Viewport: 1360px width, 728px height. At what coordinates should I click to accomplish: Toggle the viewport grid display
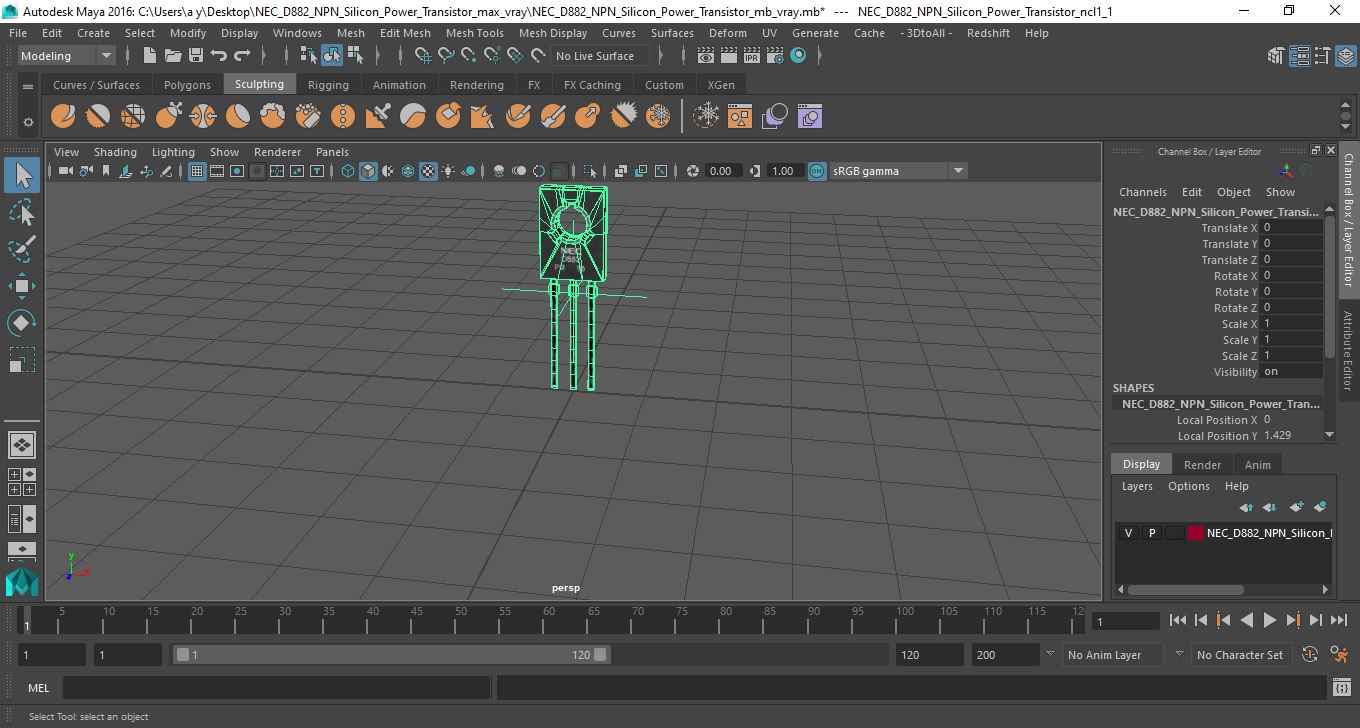click(197, 171)
